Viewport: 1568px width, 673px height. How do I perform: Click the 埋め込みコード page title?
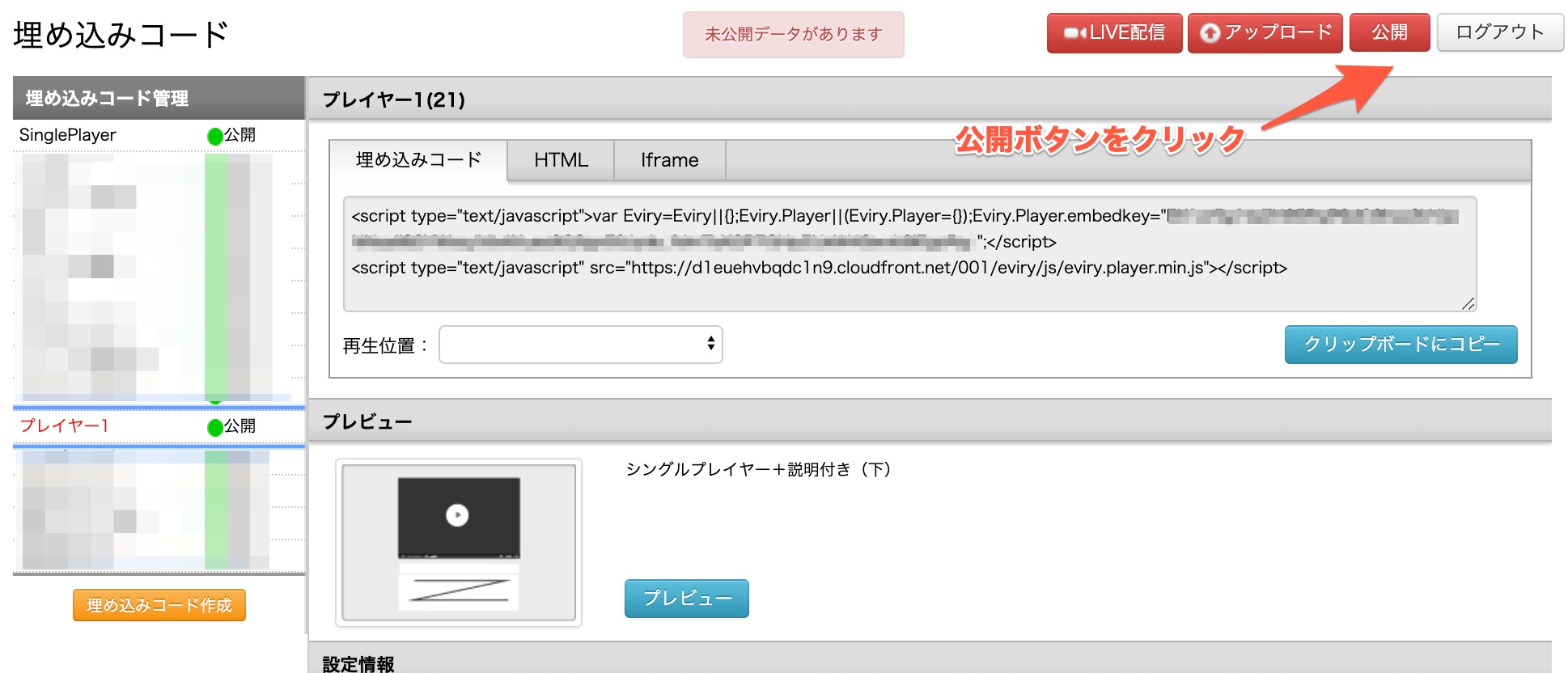tap(121, 35)
